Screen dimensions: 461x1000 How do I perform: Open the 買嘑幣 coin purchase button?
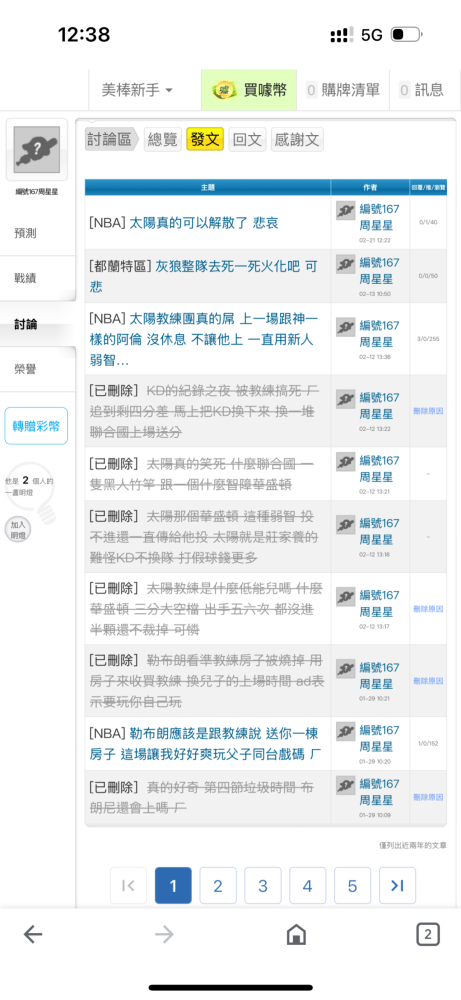249,90
